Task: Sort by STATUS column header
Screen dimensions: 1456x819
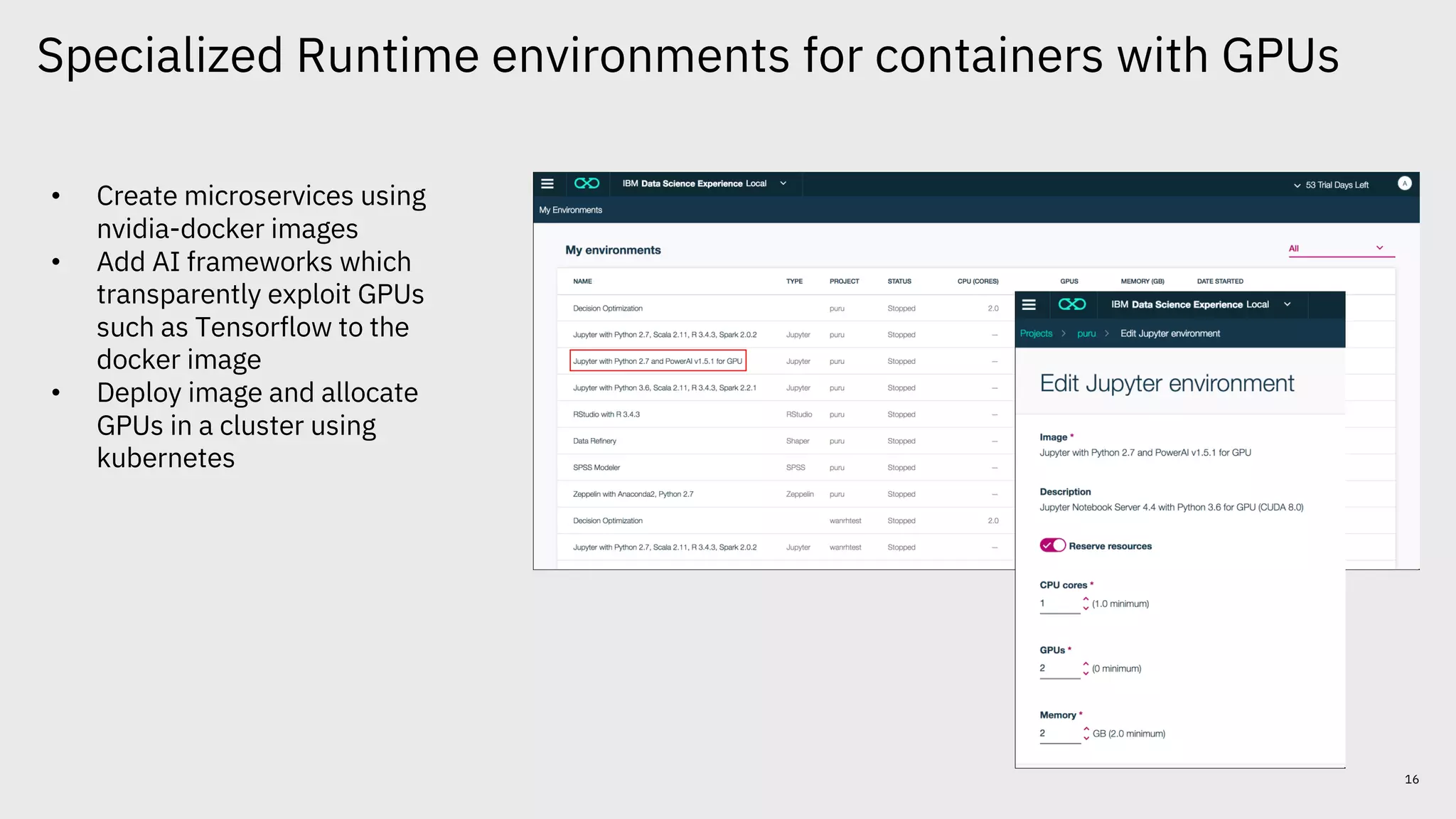Action: pyautogui.click(x=899, y=282)
